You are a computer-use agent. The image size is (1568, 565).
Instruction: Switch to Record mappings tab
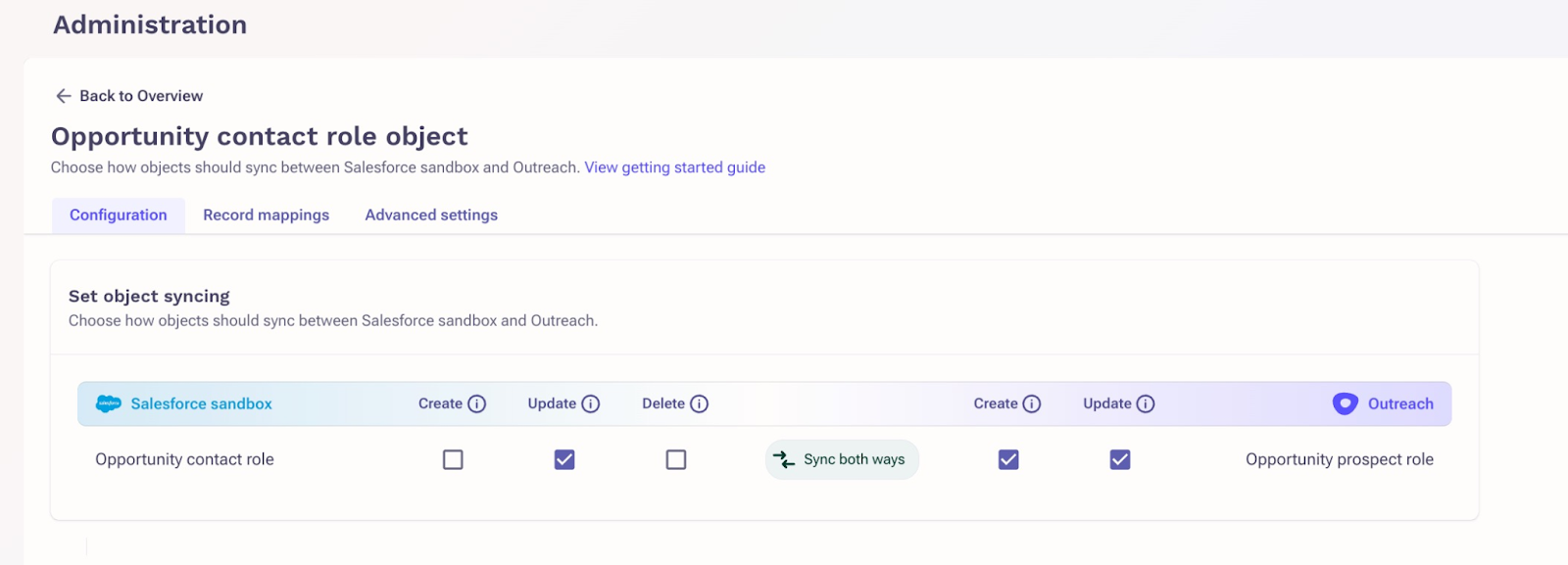267,214
